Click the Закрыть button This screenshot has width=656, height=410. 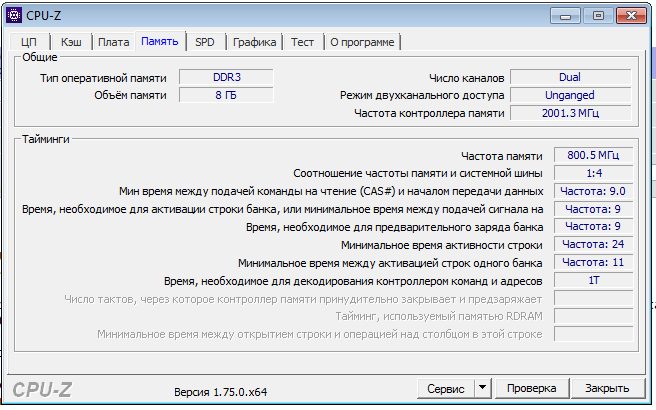[607, 388]
